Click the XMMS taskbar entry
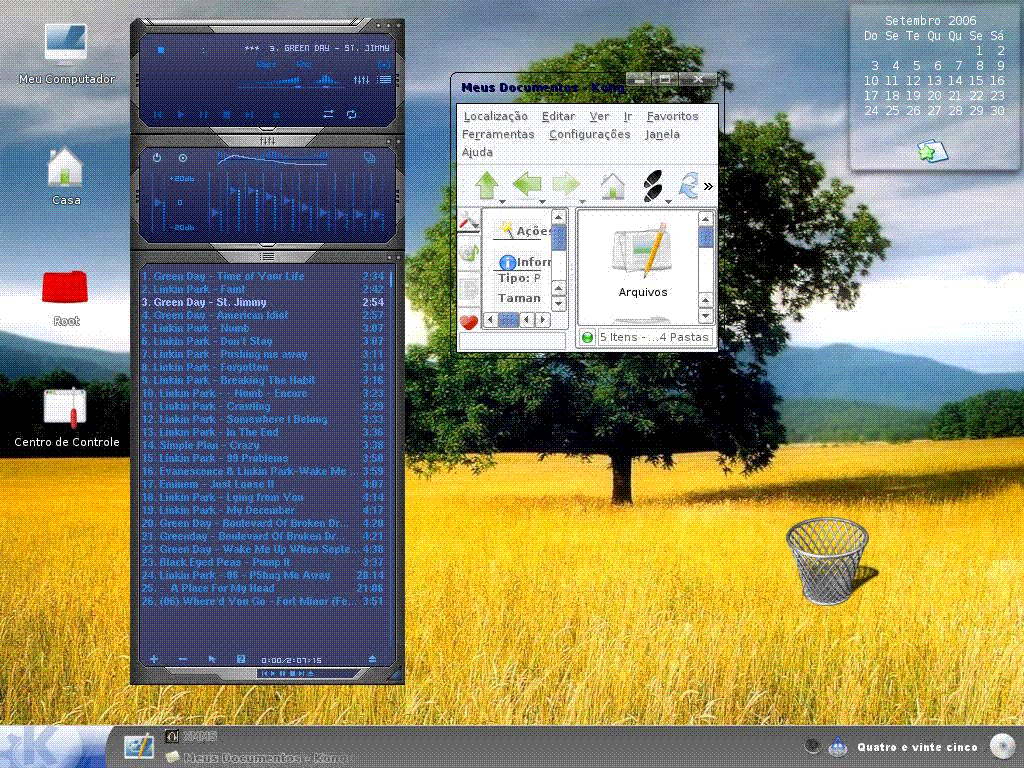The height and width of the screenshot is (768, 1024). click(191, 736)
